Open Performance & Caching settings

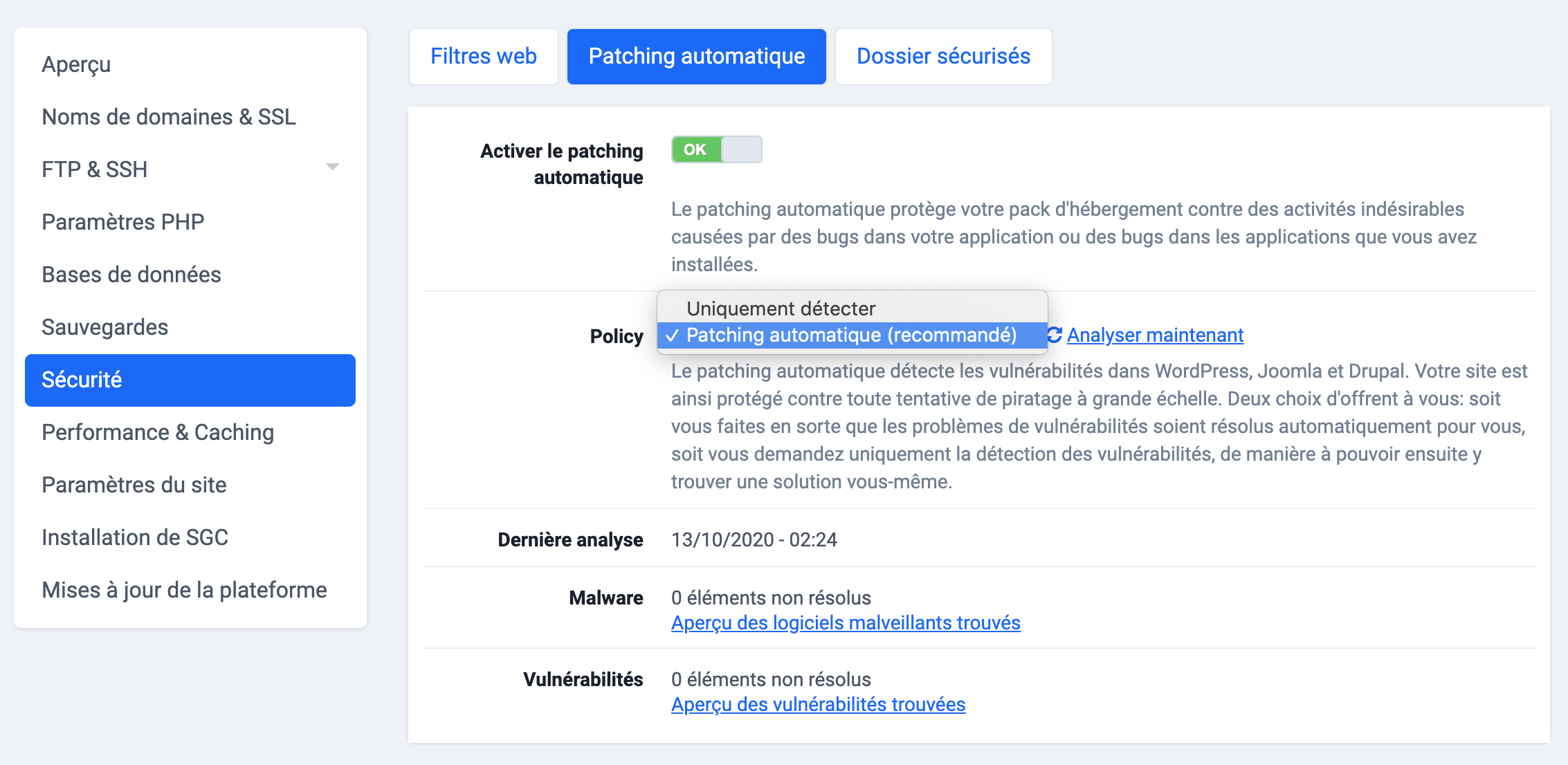(x=157, y=432)
